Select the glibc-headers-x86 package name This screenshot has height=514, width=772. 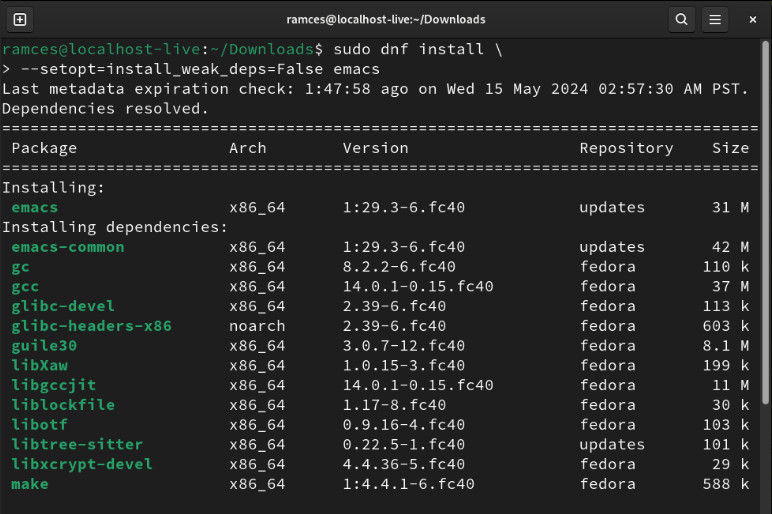92,326
